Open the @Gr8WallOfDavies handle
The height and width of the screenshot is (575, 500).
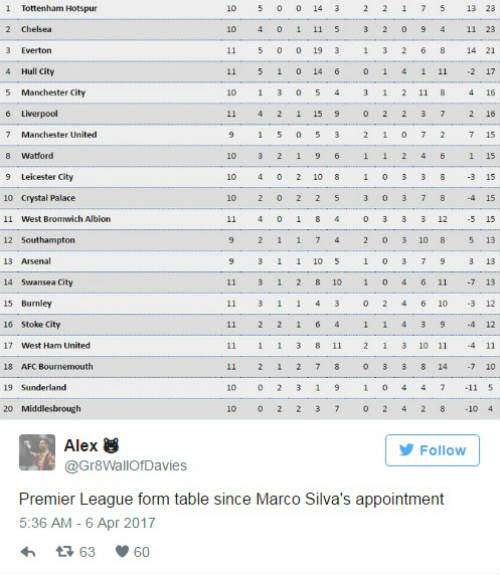(125, 466)
